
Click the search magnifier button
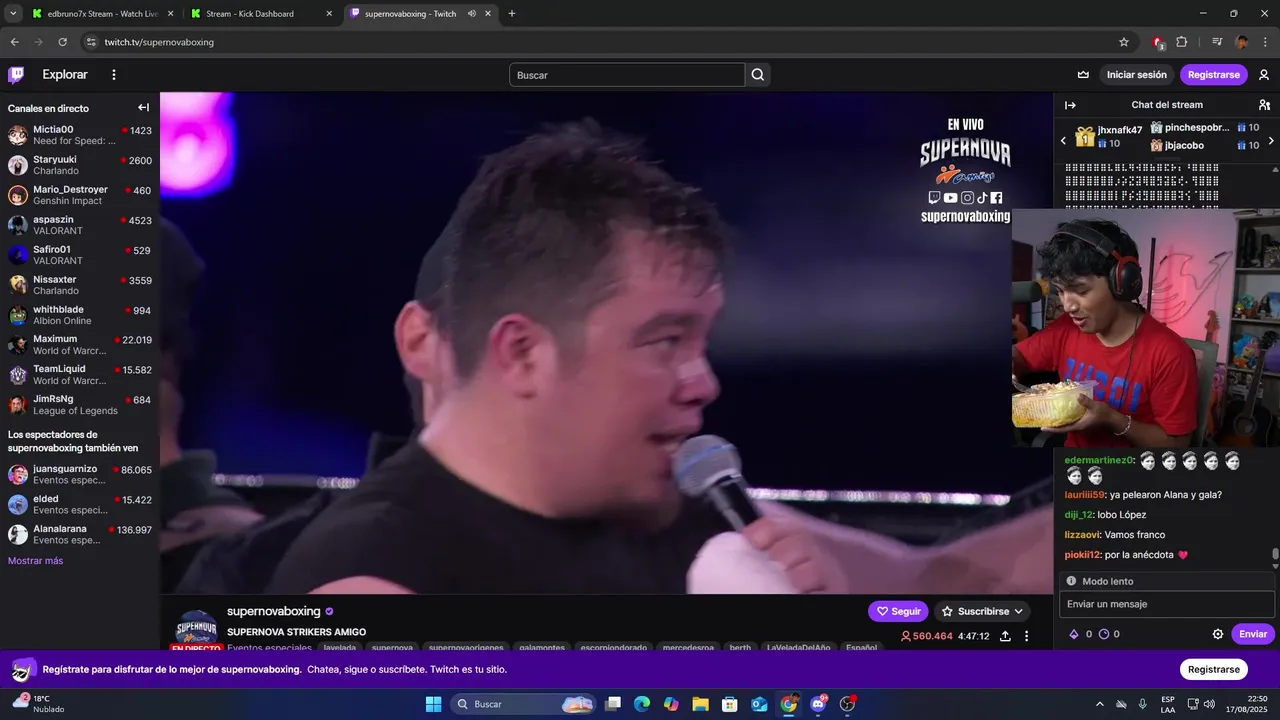[x=758, y=75]
